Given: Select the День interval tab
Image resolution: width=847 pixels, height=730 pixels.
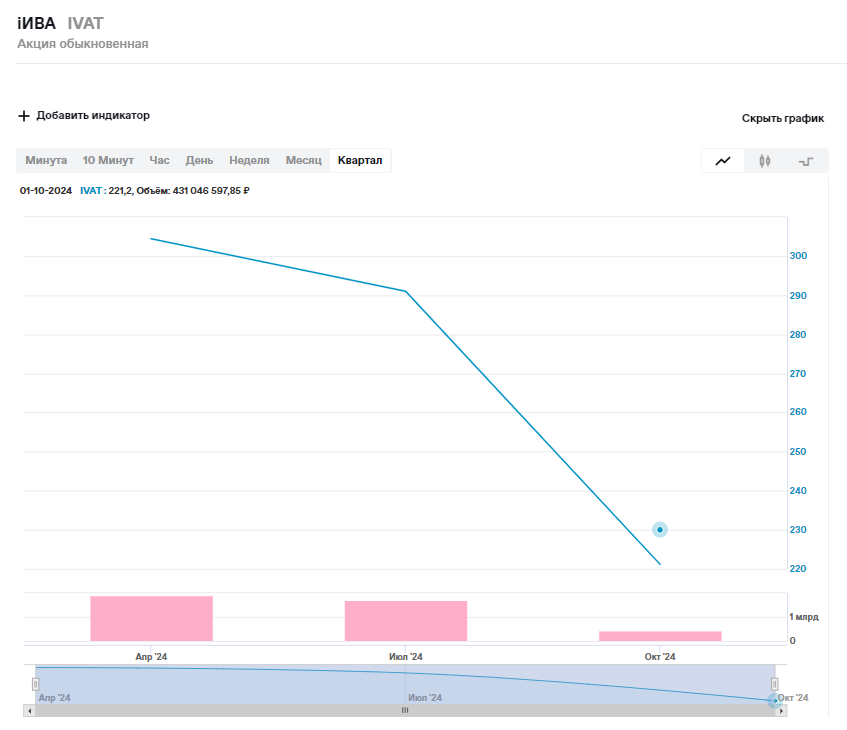Looking at the screenshot, I should [199, 160].
